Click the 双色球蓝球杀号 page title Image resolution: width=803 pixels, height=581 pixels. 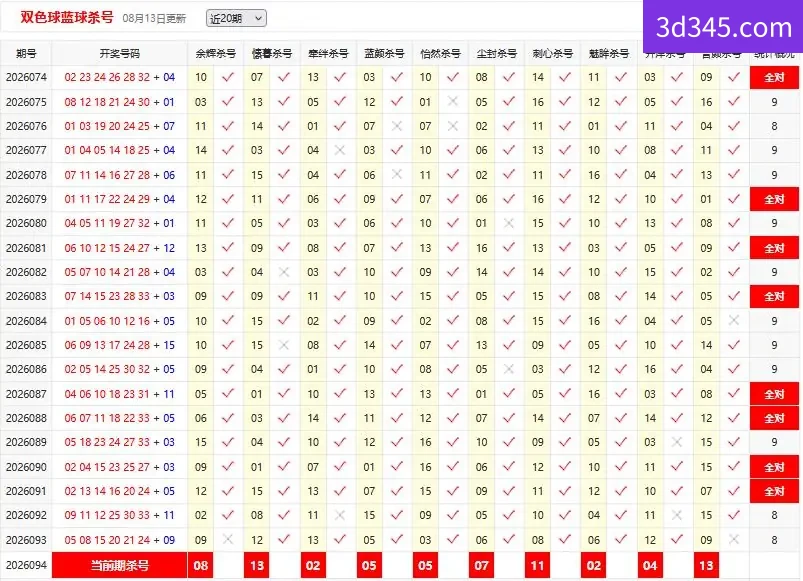click(67, 17)
